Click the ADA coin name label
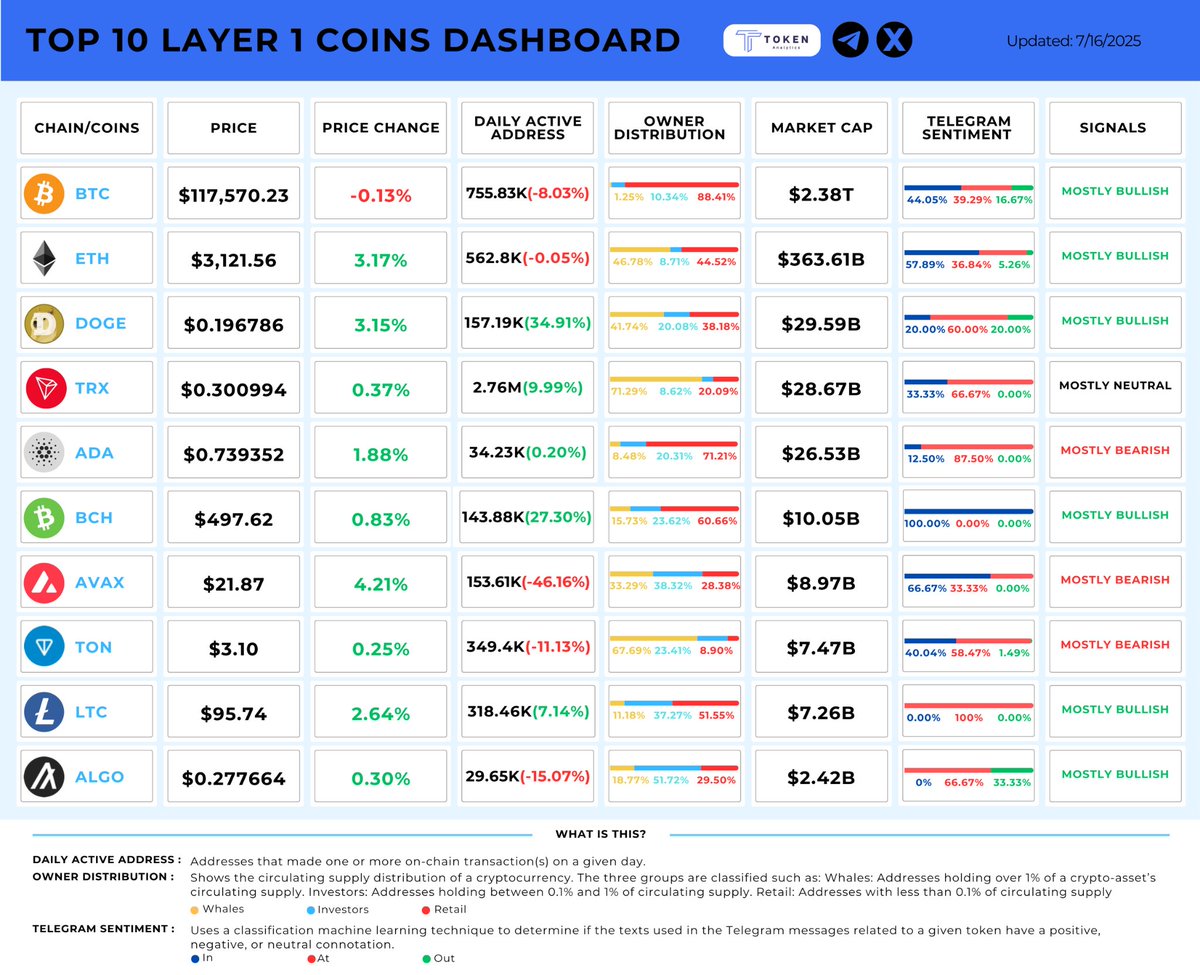The image size is (1200, 975). pos(94,453)
